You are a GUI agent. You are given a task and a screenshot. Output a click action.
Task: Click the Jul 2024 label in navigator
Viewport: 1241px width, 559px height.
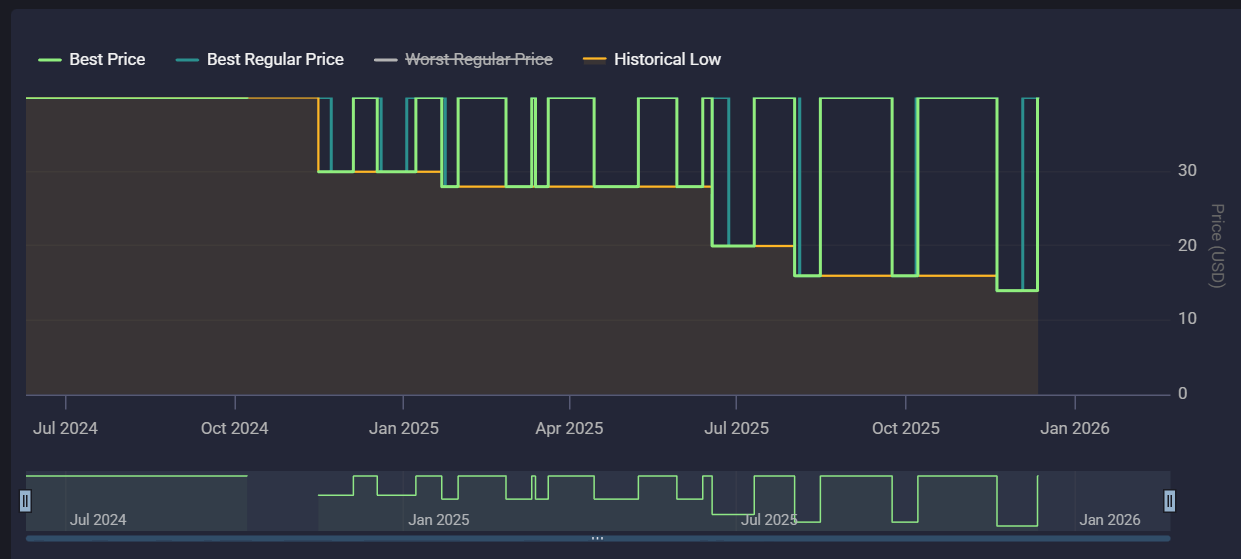click(98, 520)
